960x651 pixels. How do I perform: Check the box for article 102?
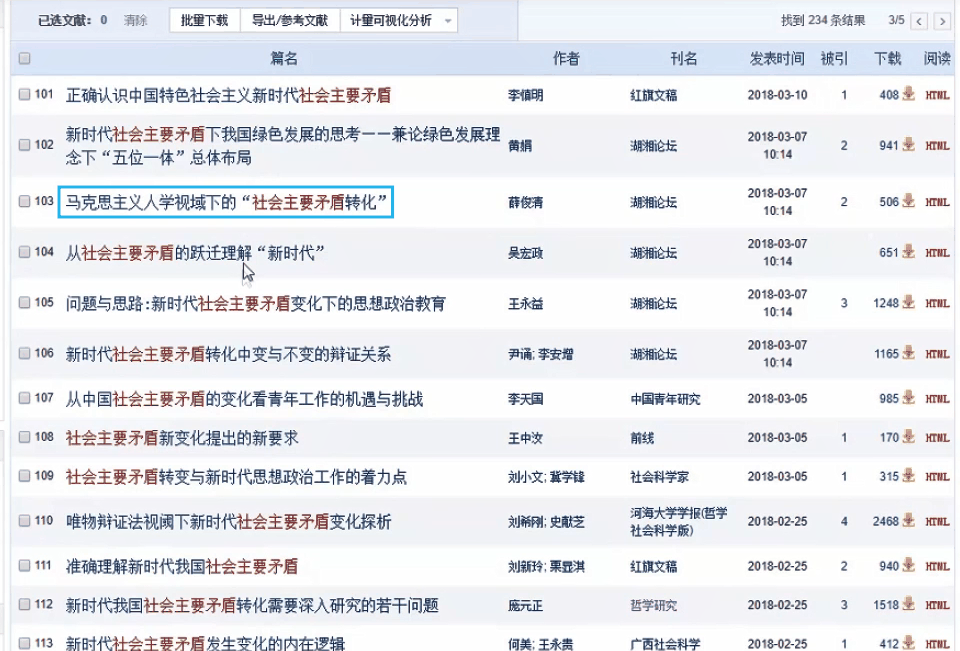point(24,145)
